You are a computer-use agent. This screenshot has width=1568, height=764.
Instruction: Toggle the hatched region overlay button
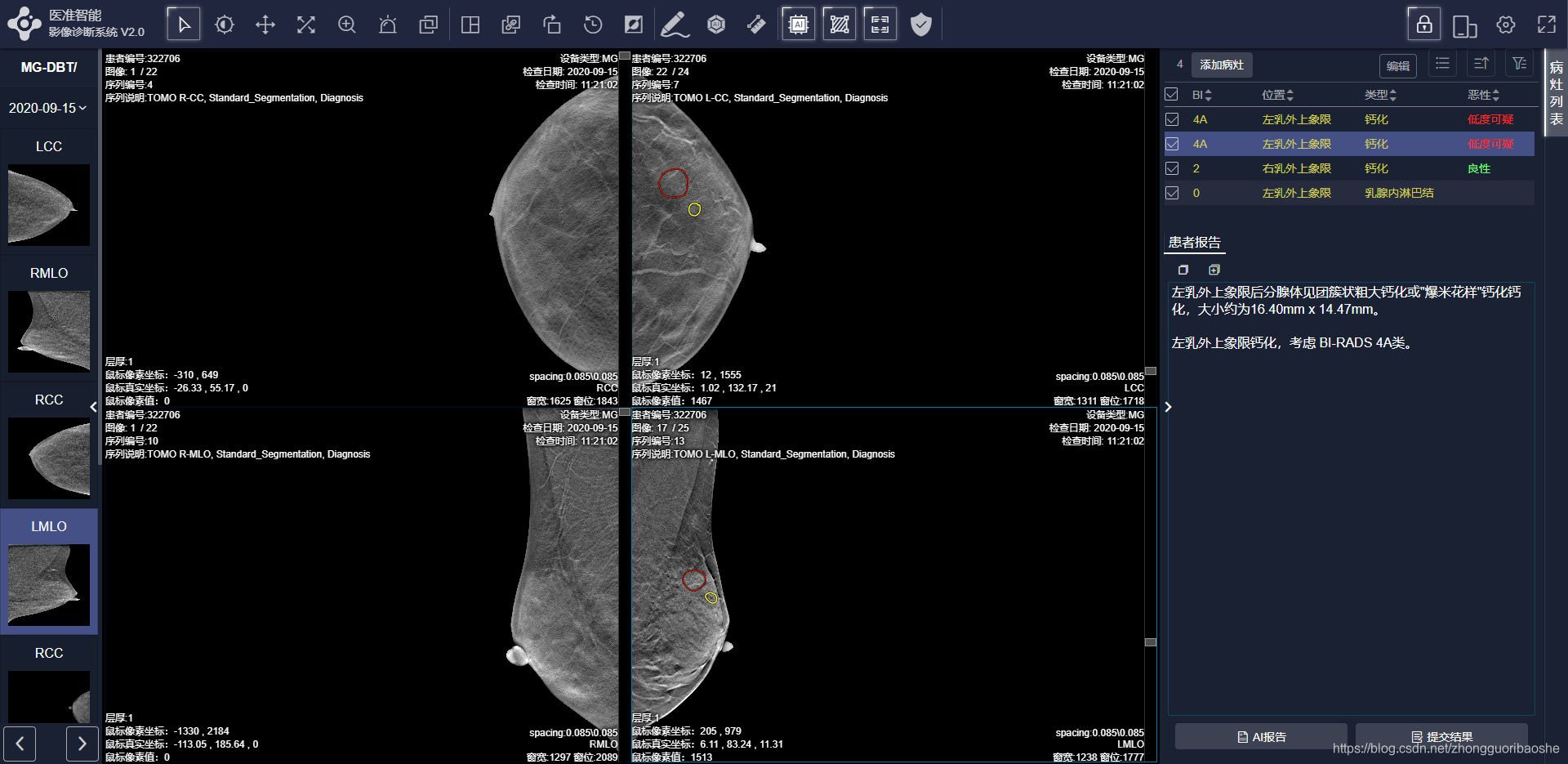[840, 25]
